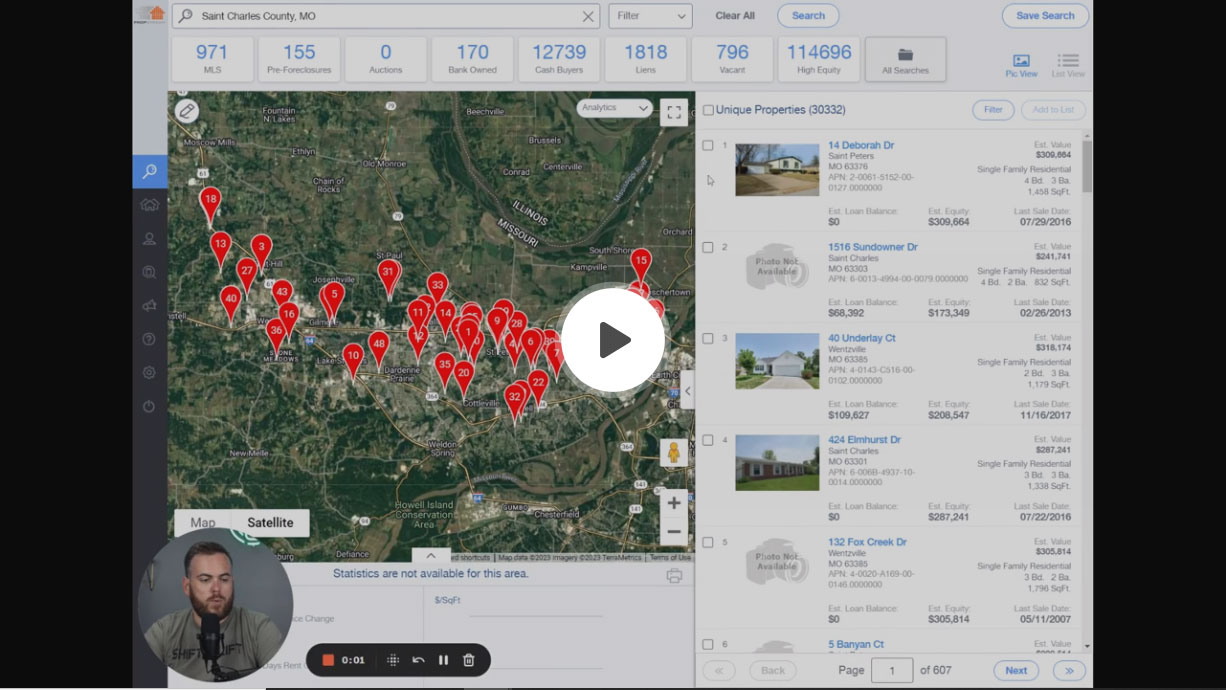
Task: Zoom out on the map
Action: (674, 532)
